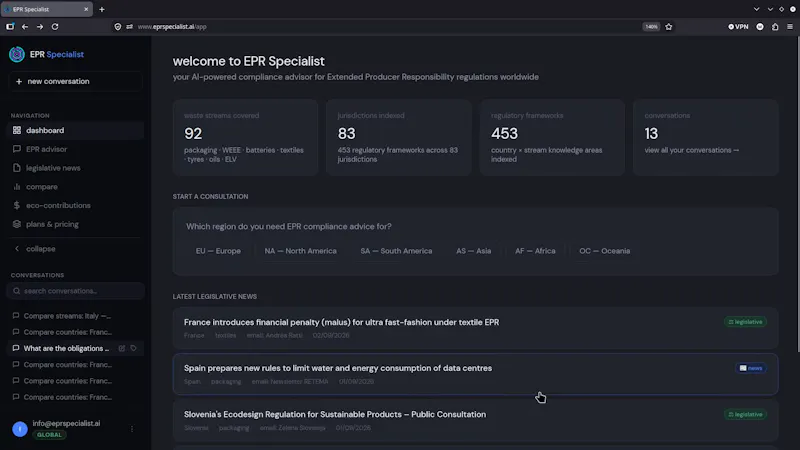Image resolution: width=800 pixels, height=450 pixels.
Task: Click the compare bar-chart icon
Action: coord(17,187)
